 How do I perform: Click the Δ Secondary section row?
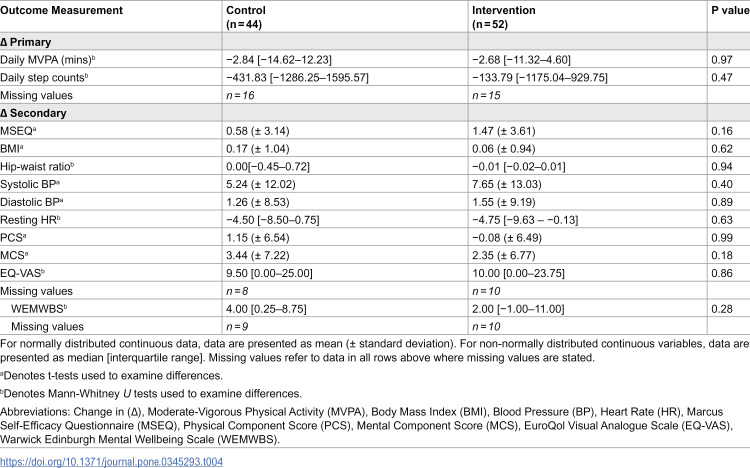click(375, 113)
